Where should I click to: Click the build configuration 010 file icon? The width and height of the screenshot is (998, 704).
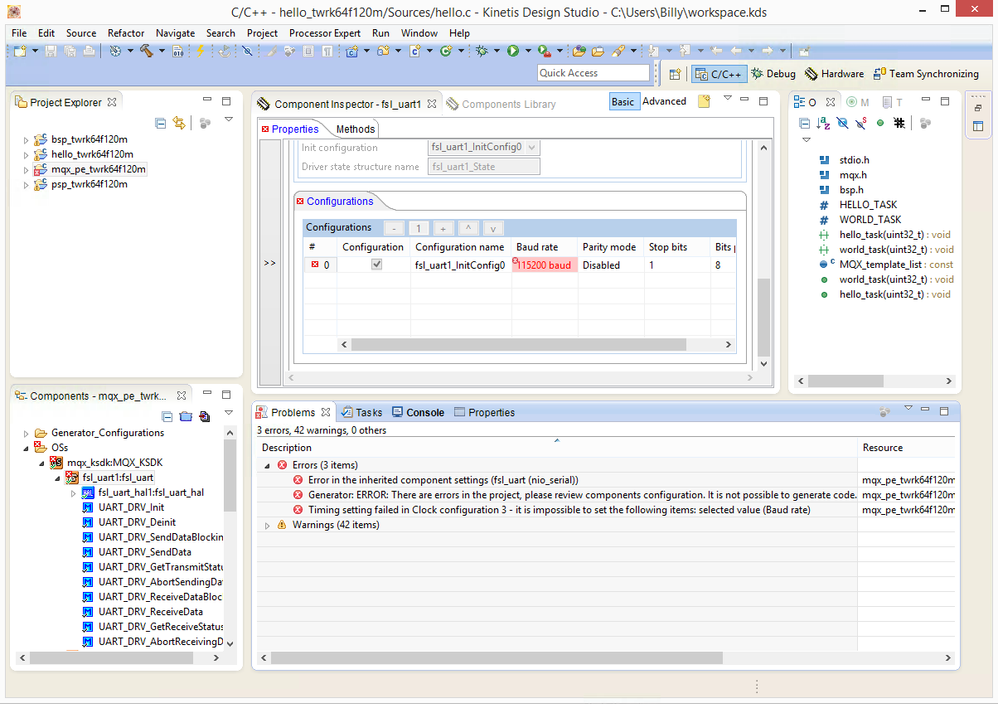178,52
